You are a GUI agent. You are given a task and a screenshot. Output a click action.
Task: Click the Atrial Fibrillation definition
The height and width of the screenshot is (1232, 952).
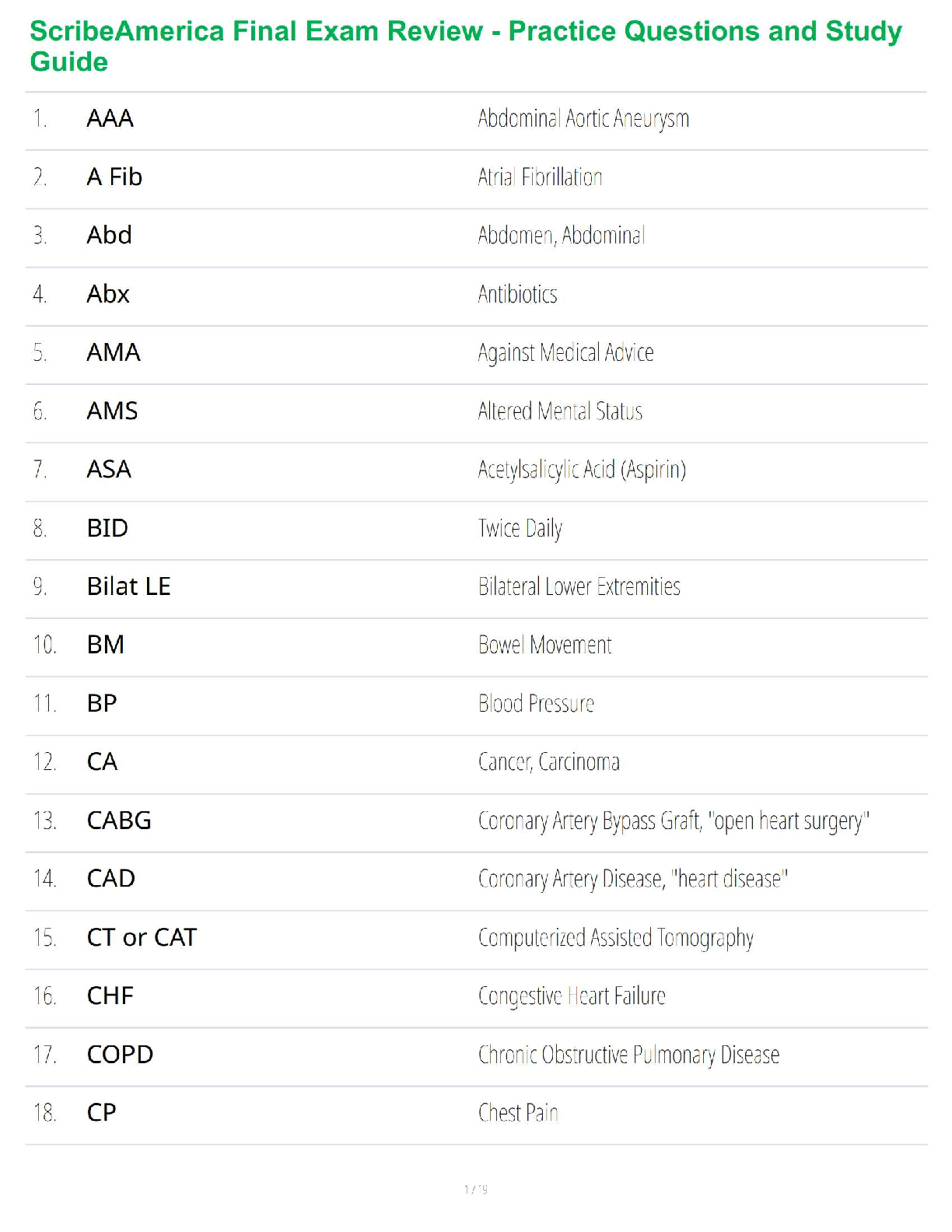pos(540,177)
